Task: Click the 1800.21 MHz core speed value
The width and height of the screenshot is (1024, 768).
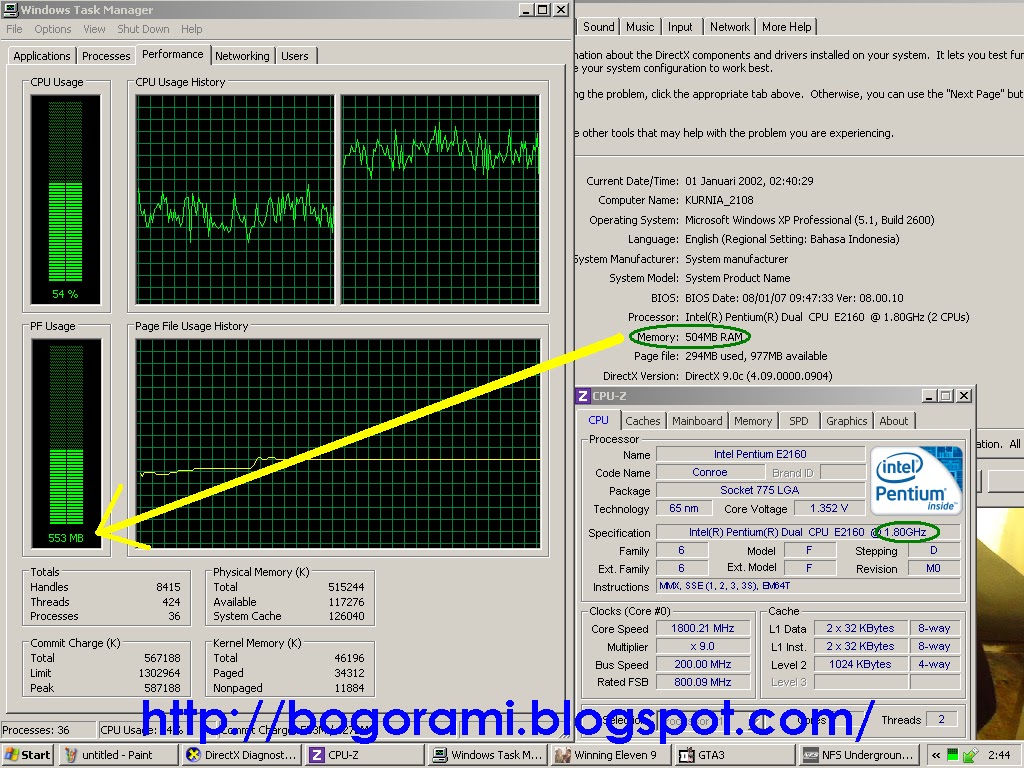Action: tap(703, 628)
